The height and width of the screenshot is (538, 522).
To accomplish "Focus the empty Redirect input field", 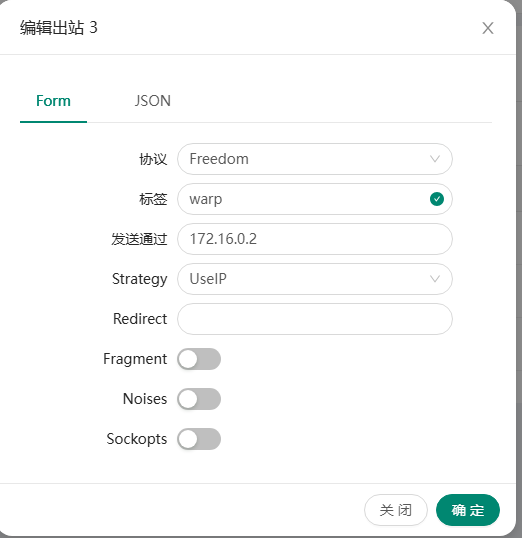I will coord(315,319).
